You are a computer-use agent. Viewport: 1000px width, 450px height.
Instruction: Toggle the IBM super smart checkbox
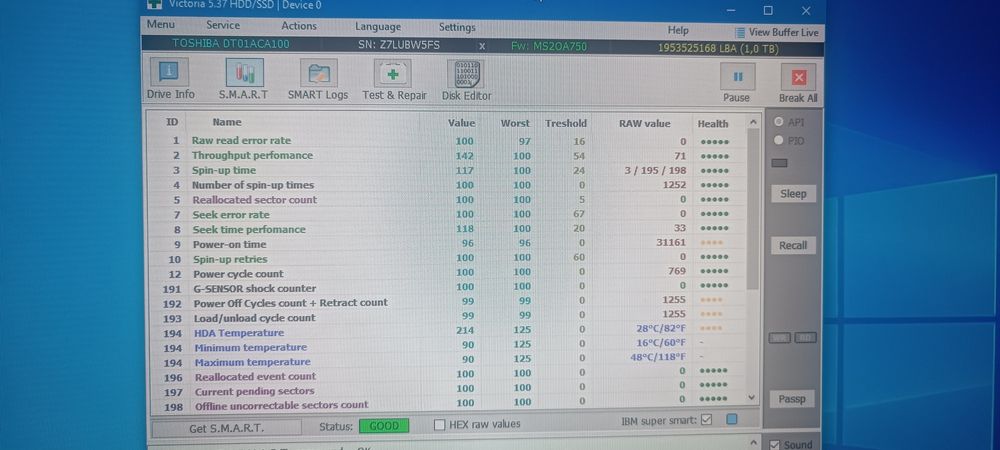click(x=706, y=419)
